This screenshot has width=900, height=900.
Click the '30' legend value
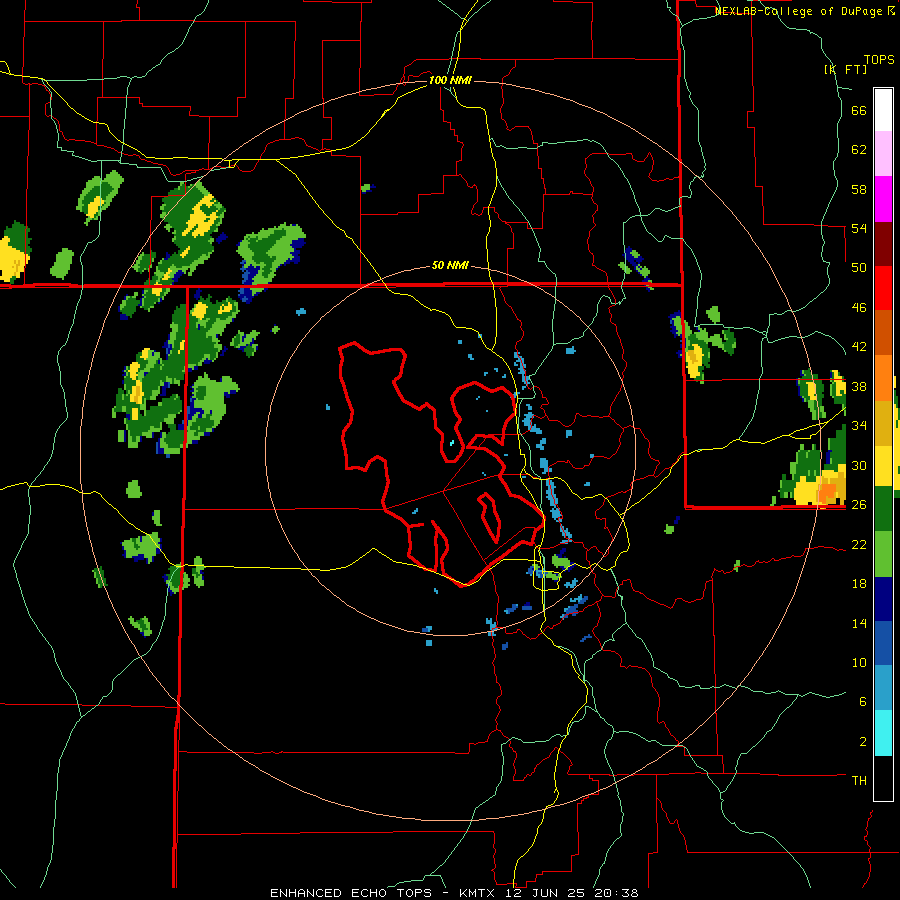point(859,465)
